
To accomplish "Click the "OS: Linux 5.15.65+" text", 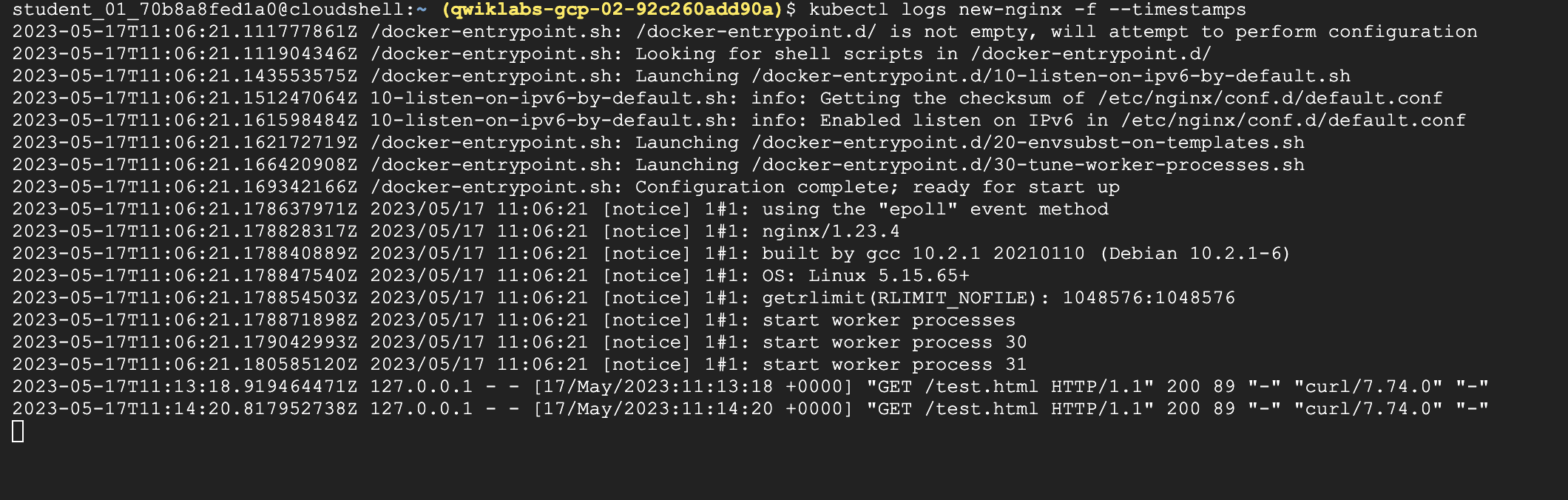I will coord(865,276).
